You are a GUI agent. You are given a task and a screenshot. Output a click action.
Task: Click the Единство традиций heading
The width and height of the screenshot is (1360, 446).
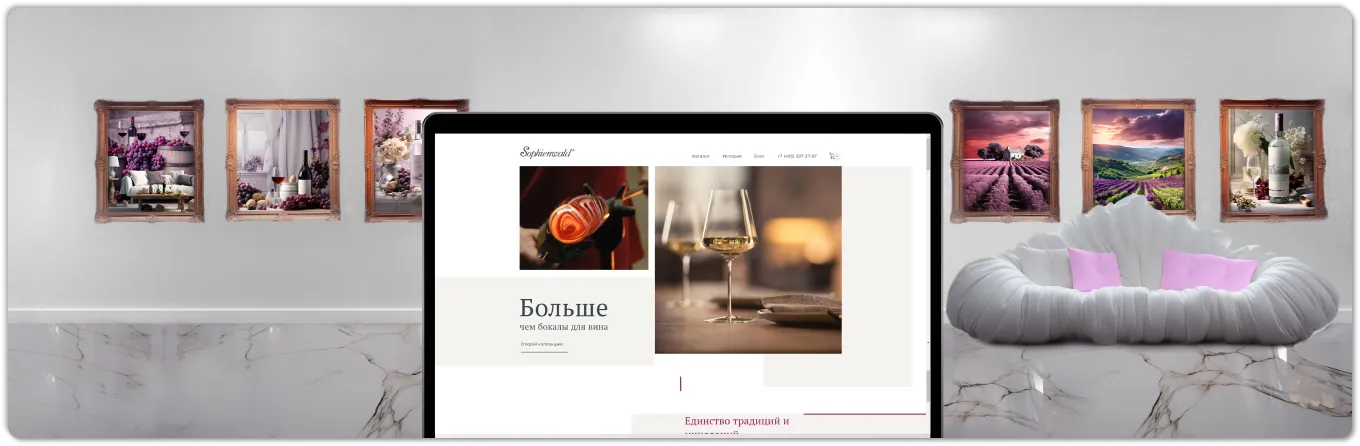tap(737, 421)
